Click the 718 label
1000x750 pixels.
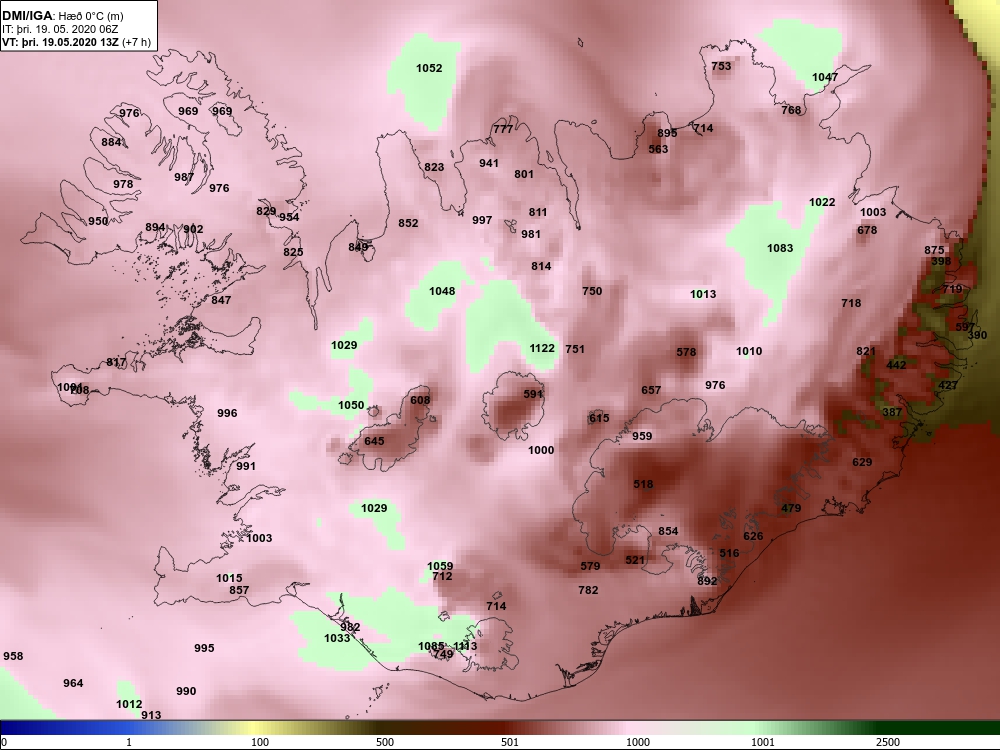coord(851,304)
